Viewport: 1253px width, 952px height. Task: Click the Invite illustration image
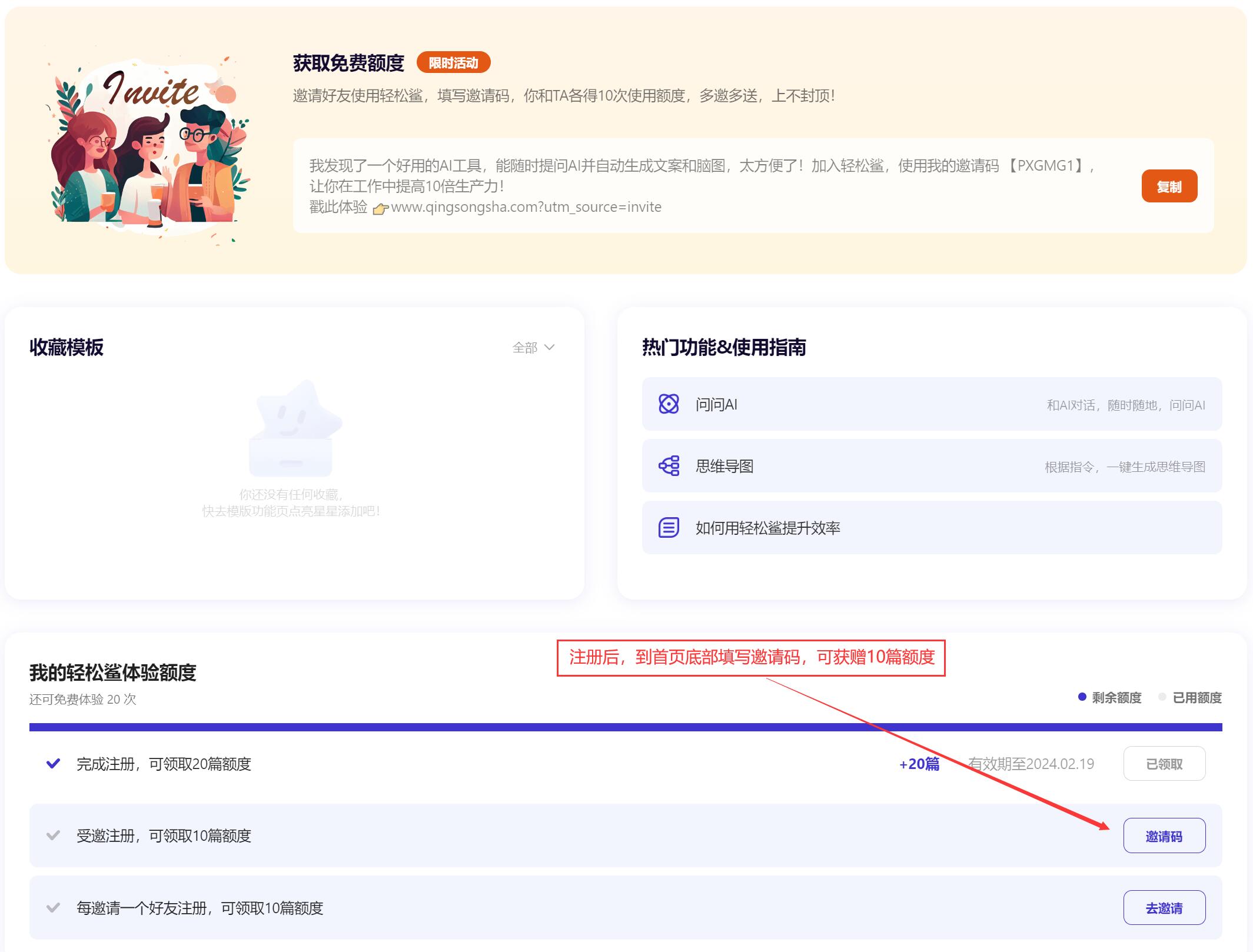point(149,147)
